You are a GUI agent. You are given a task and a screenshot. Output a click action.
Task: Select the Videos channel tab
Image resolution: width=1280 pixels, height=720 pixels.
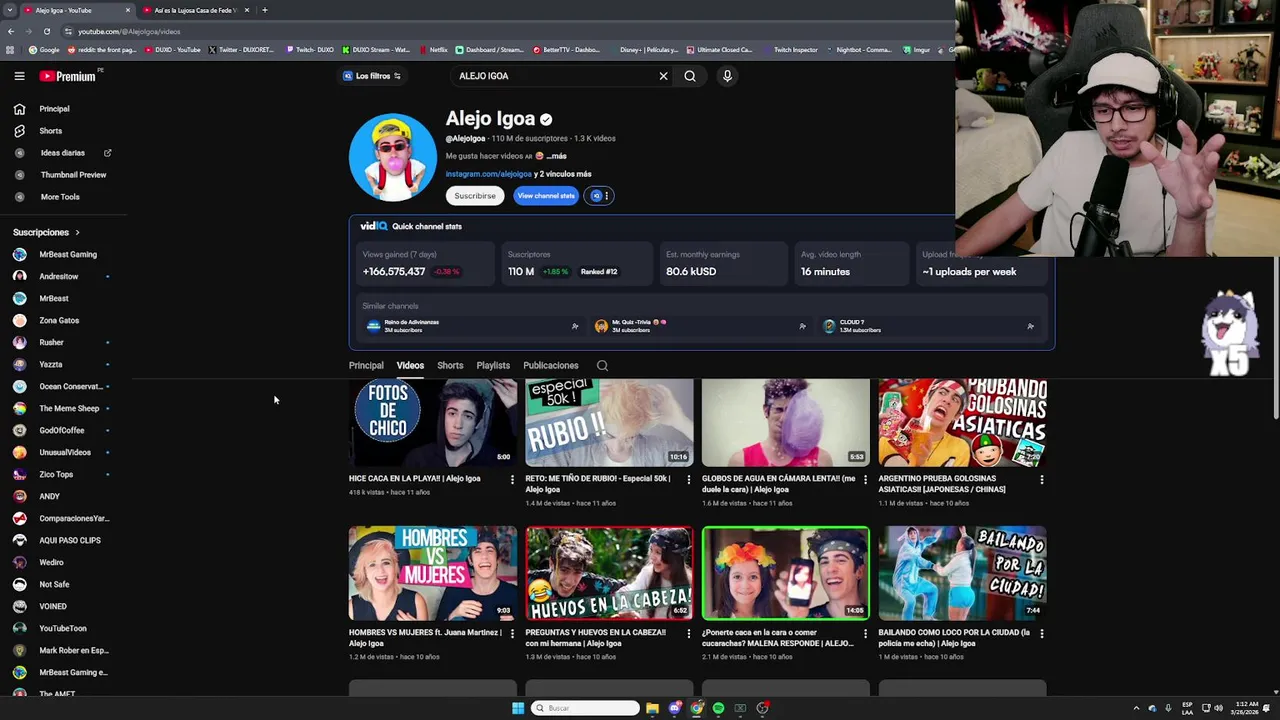[410, 366]
